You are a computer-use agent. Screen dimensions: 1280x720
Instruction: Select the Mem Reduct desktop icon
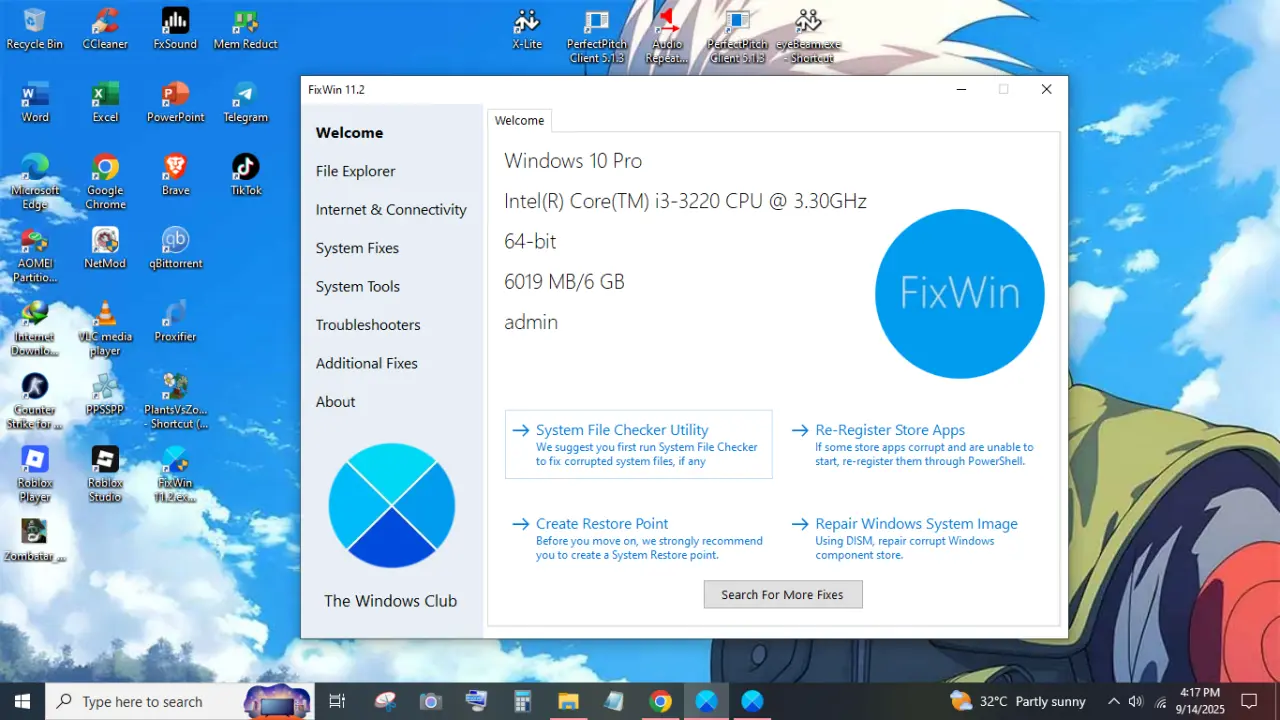[x=245, y=29]
